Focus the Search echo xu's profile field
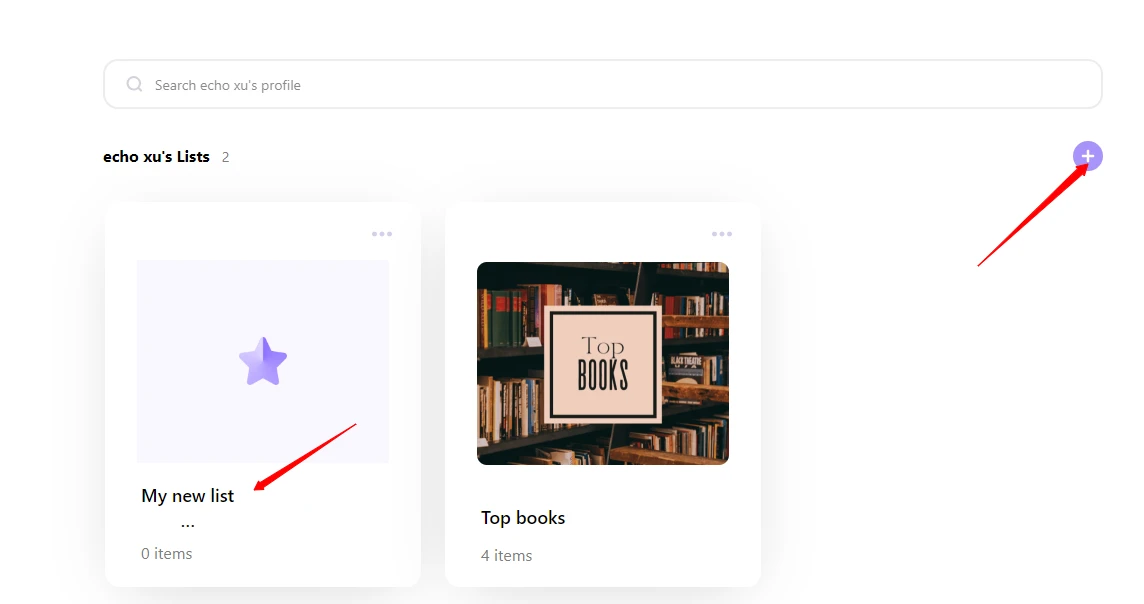This screenshot has height=604, width=1144. click(x=603, y=85)
